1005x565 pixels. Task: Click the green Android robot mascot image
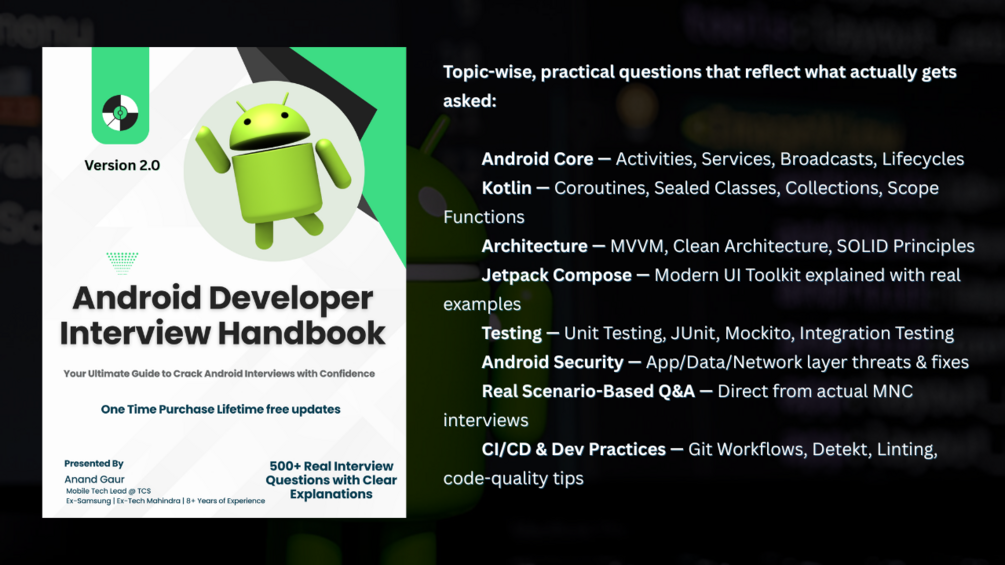tap(274, 170)
